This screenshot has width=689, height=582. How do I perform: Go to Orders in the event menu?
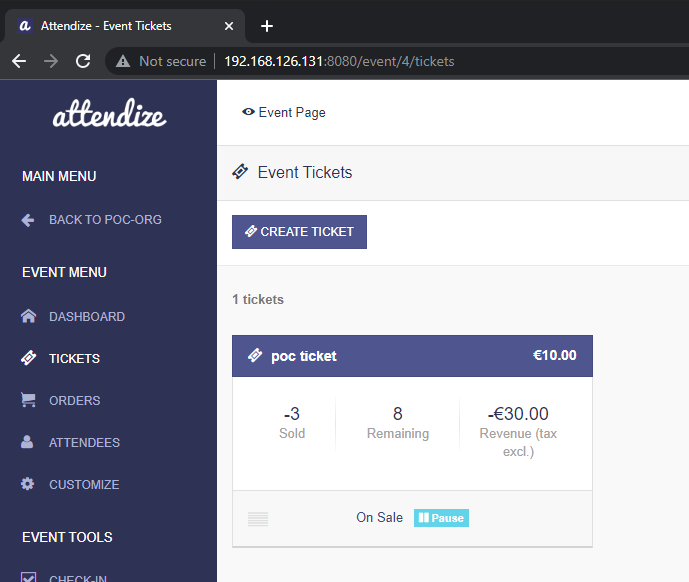click(x=75, y=401)
